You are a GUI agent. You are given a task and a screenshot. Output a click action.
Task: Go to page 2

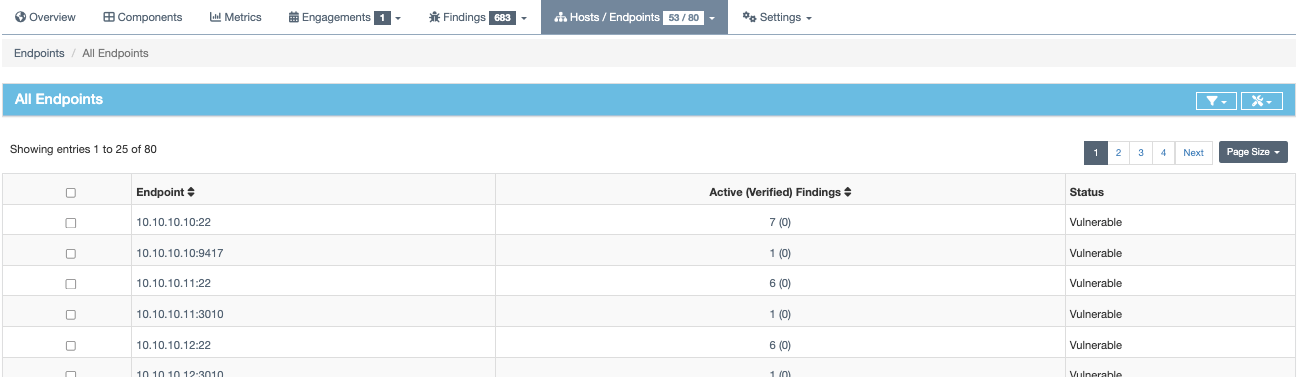coord(1118,152)
